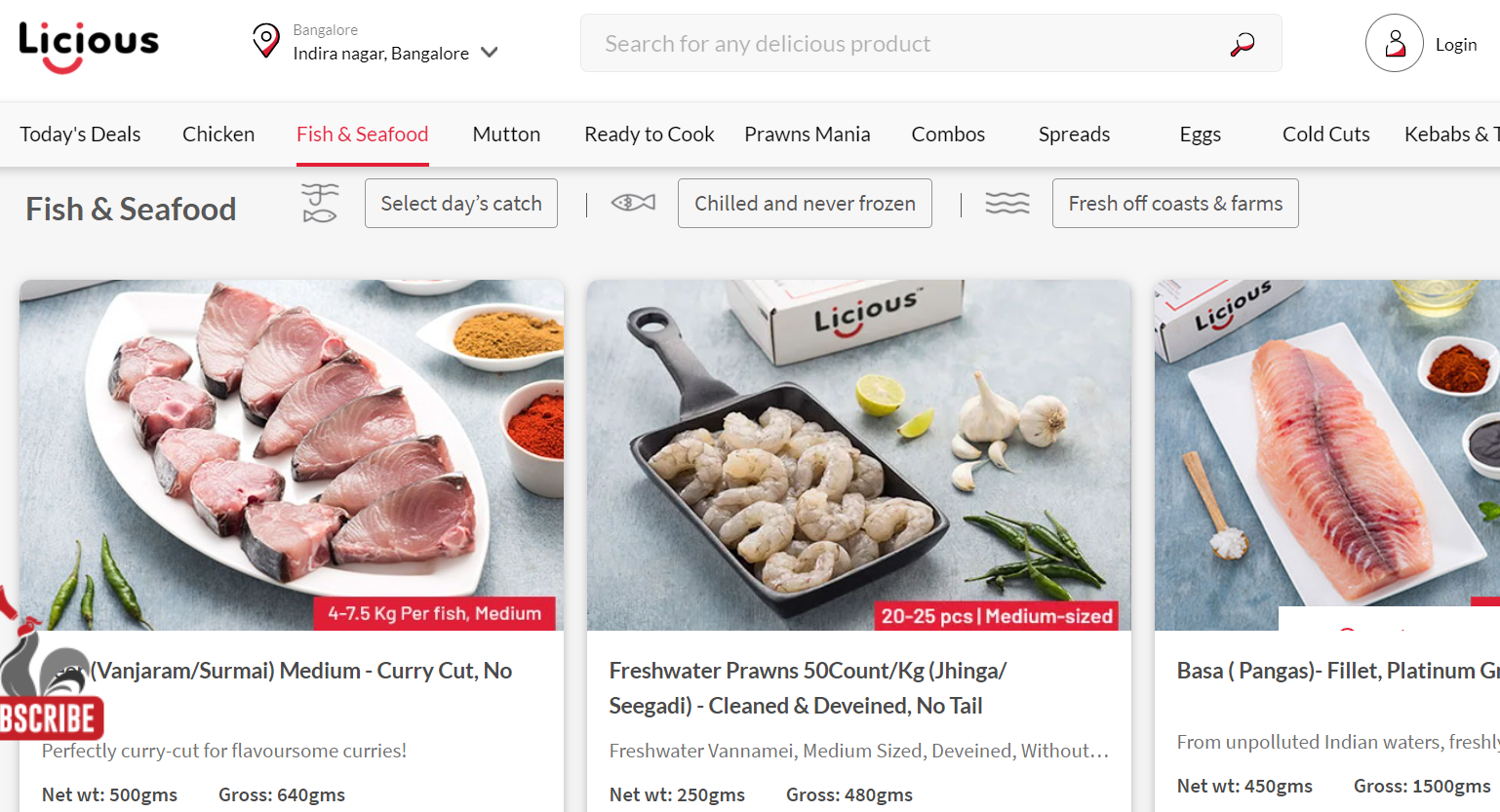The width and height of the screenshot is (1500, 812).
Task: Focus the product search field
Action: [897, 44]
